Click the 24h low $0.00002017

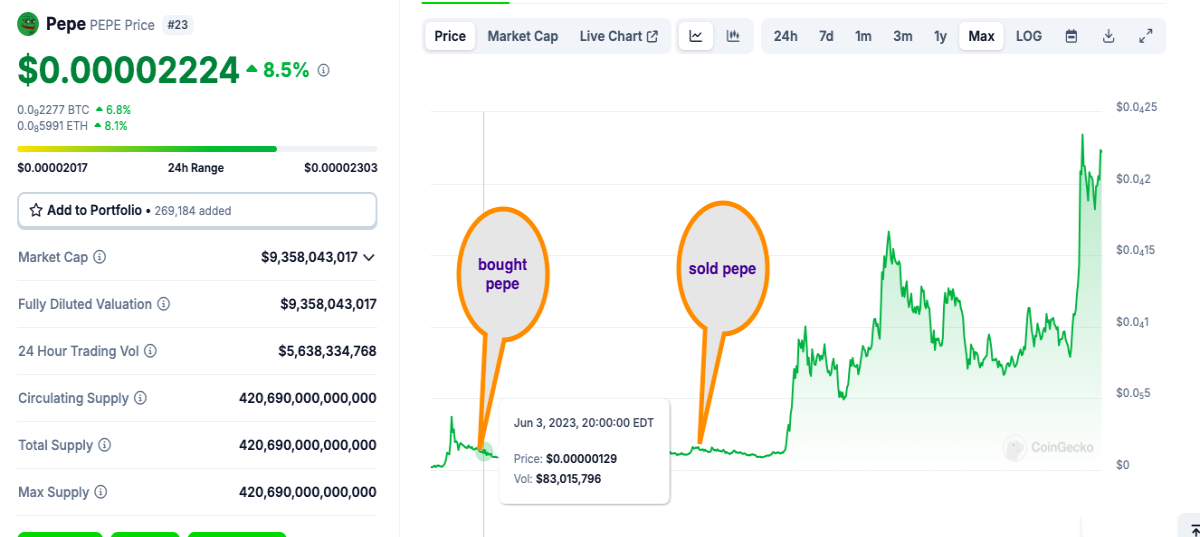[x=53, y=168]
